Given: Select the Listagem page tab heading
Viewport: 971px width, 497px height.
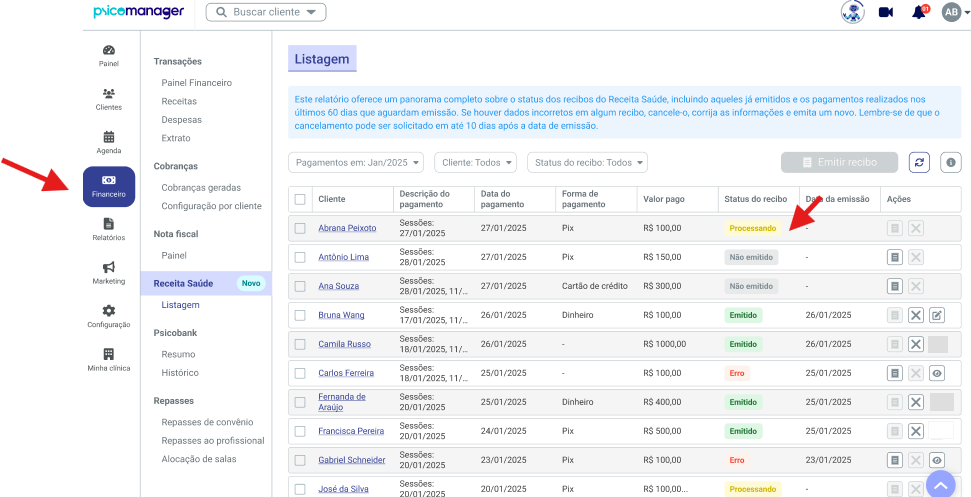Looking at the screenshot, I should [x=322, y=59].
